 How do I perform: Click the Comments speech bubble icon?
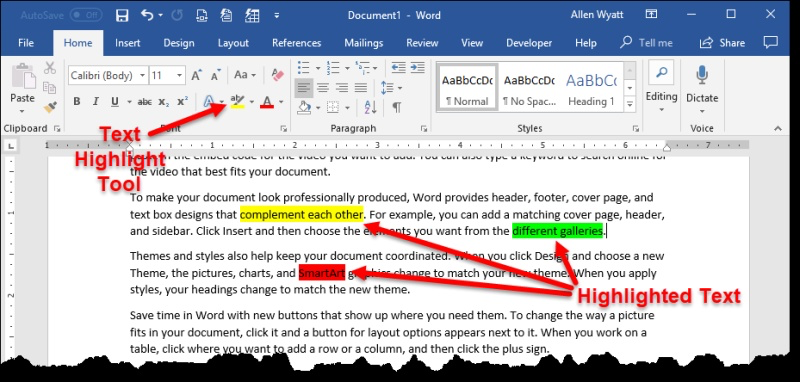coord(770,42)
